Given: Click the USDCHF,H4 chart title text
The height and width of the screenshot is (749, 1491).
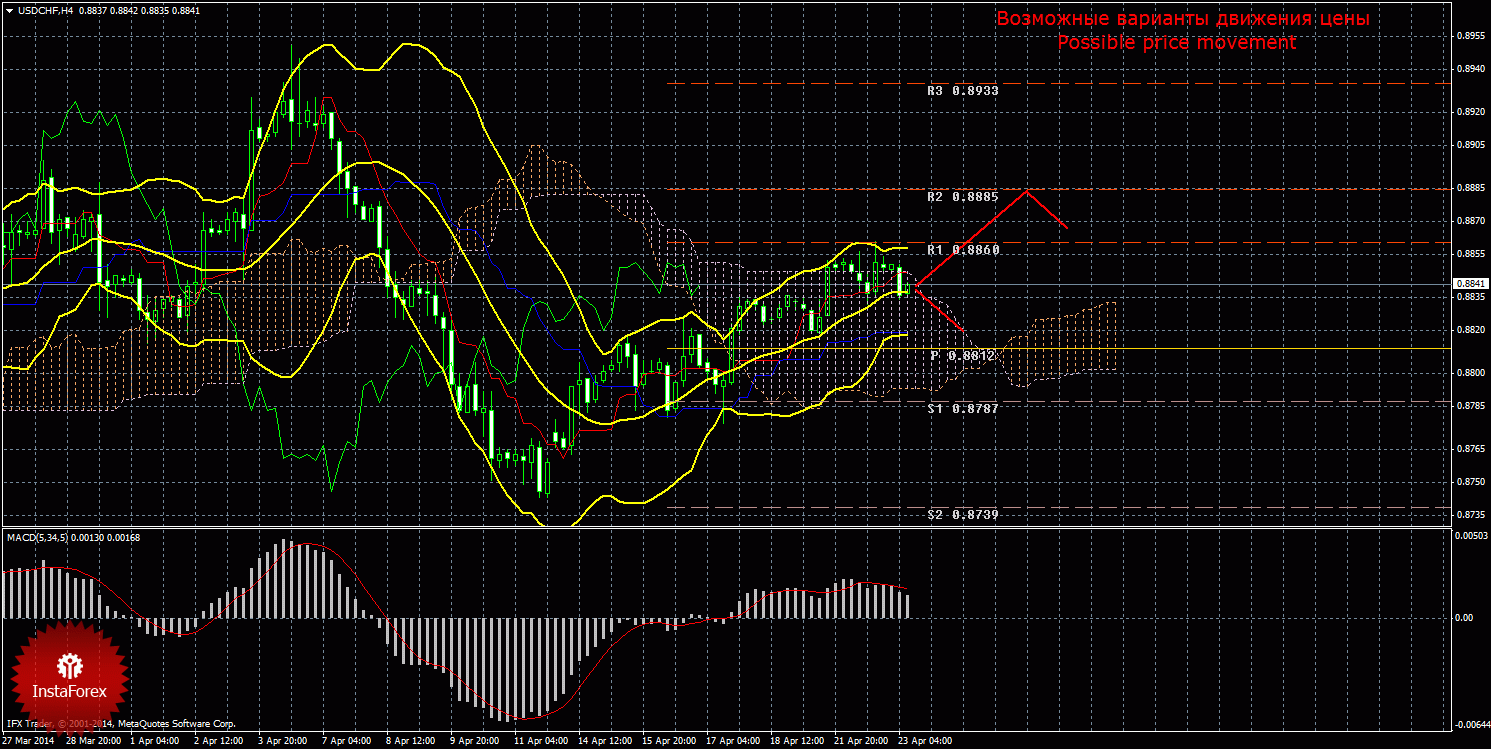Looking at the screenshot, I should coord(44,10).
